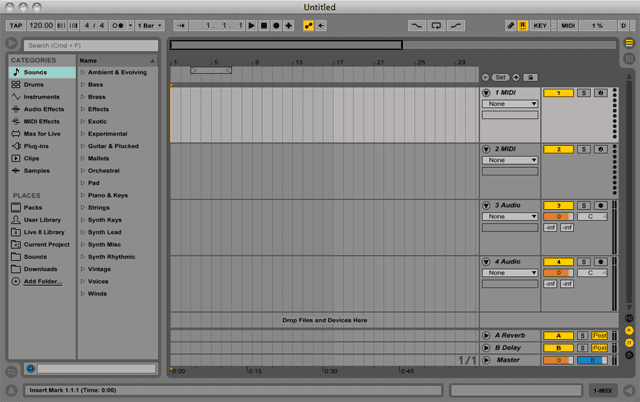Screen dimensions: 640x402
Task: Open the 1 MIDI device chooser dropdown
Action: (x=510, y=104)
